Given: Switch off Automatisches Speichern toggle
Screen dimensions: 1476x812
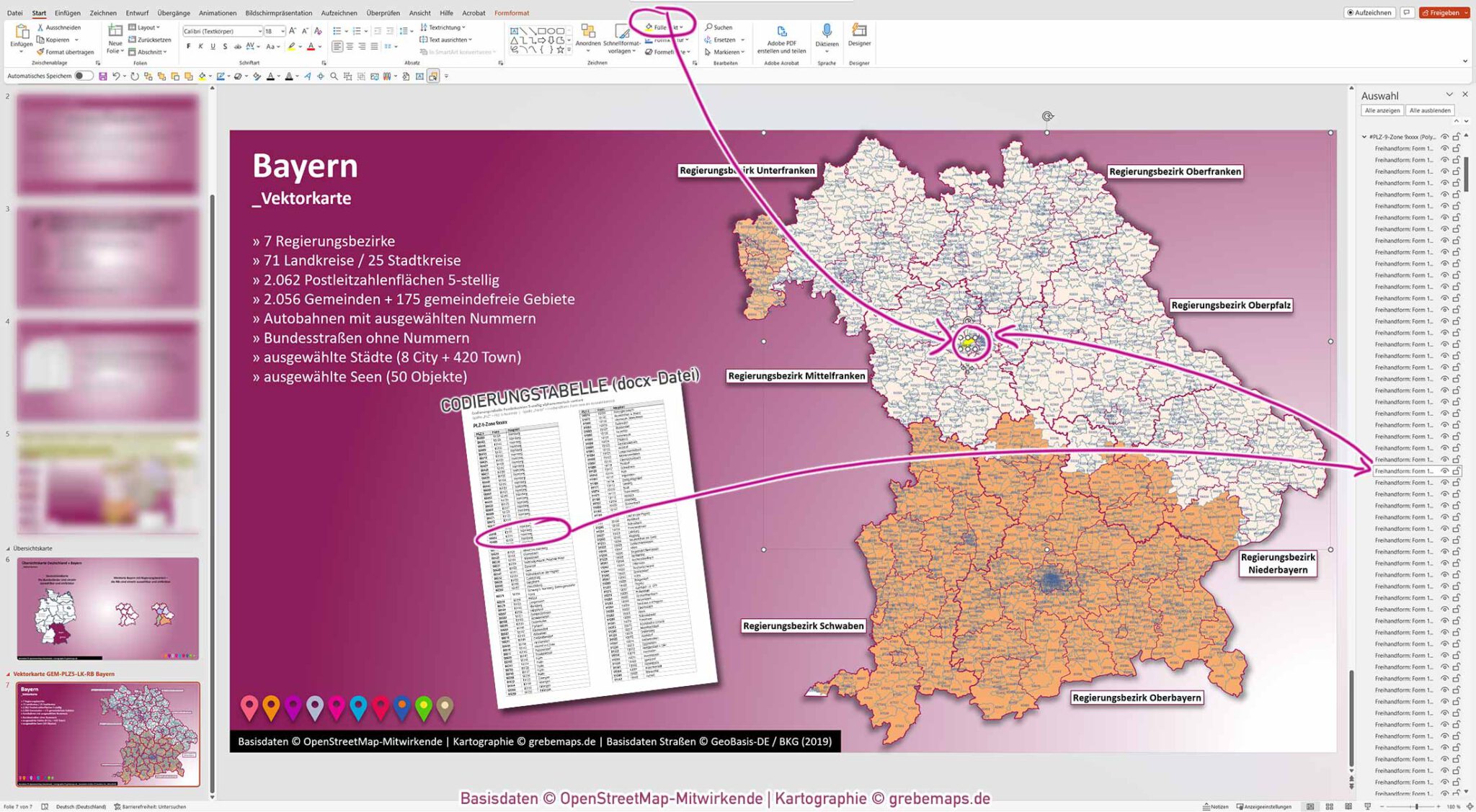Looking at the screenshot, I should [84, 75].
